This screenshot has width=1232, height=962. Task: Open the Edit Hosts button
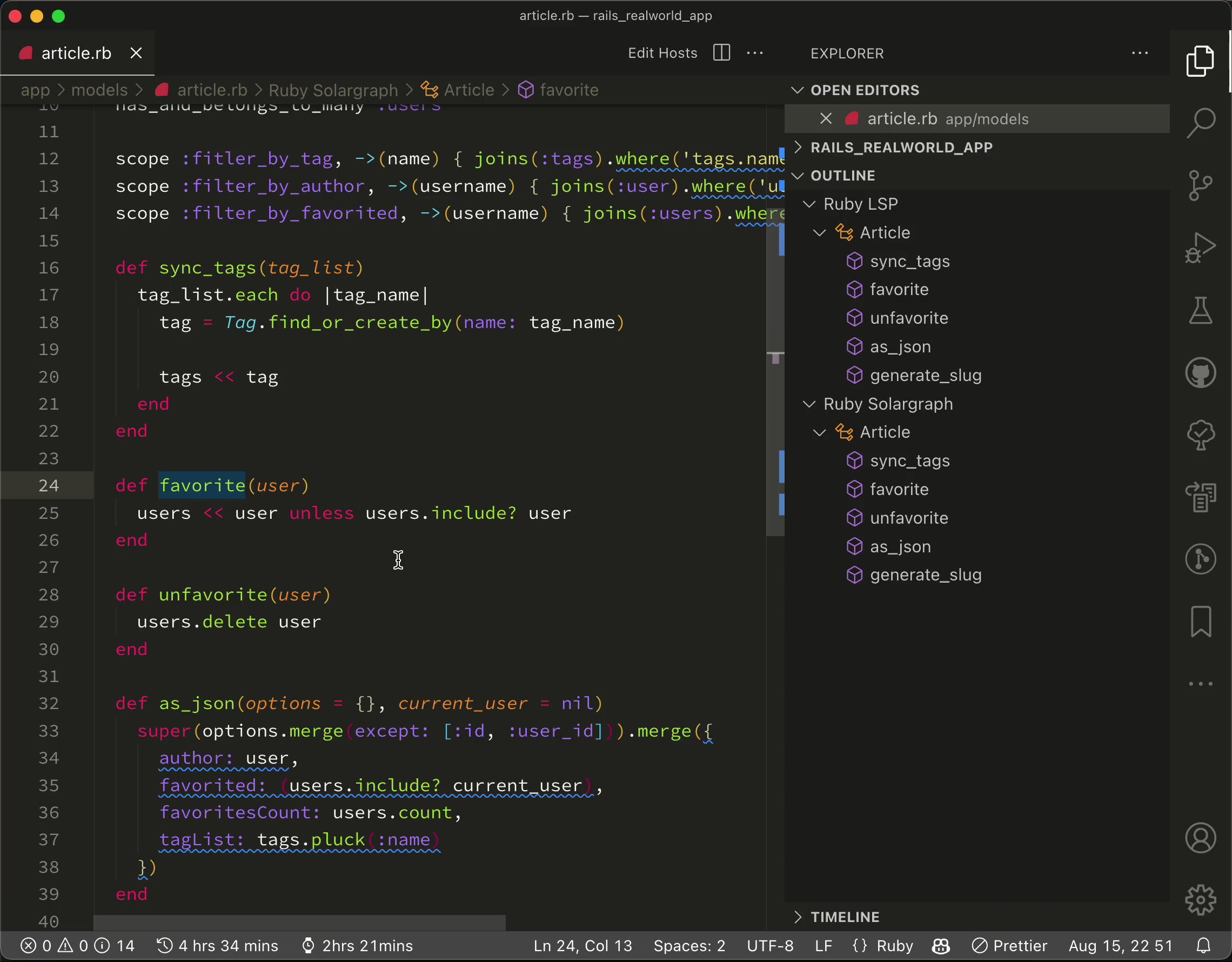663,53
